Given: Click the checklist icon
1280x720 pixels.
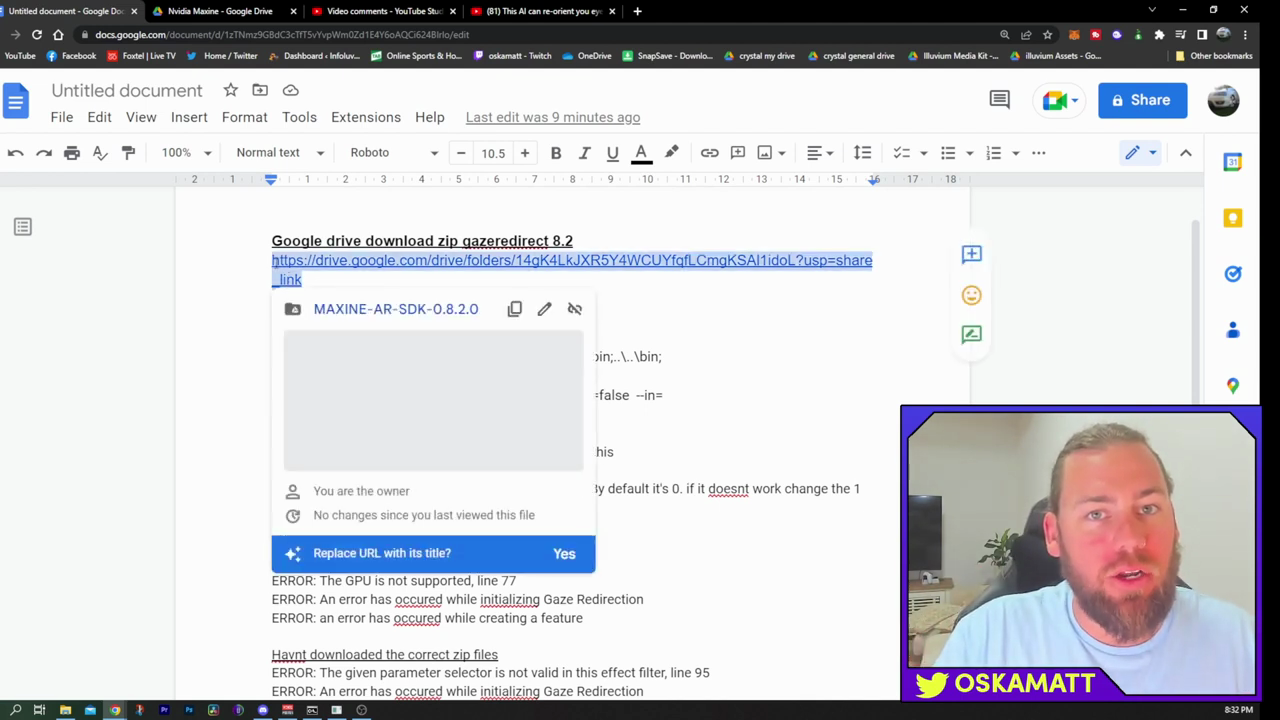Looking at the screenshot, I should [x=901, y=153].
